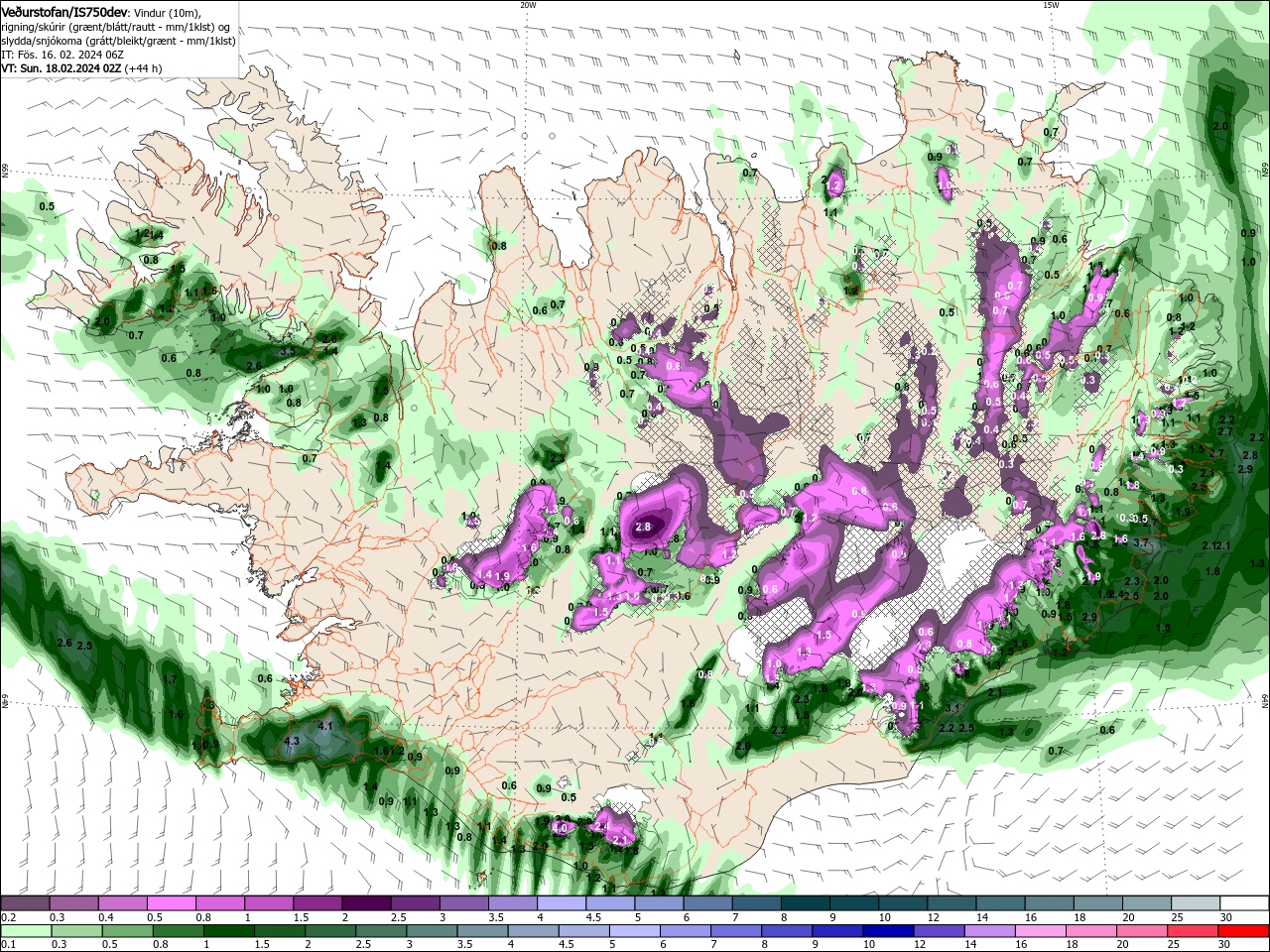
Task: Click the upper legend swatch from 0.2 to 0.3
Action: click(x=25, y=904)
